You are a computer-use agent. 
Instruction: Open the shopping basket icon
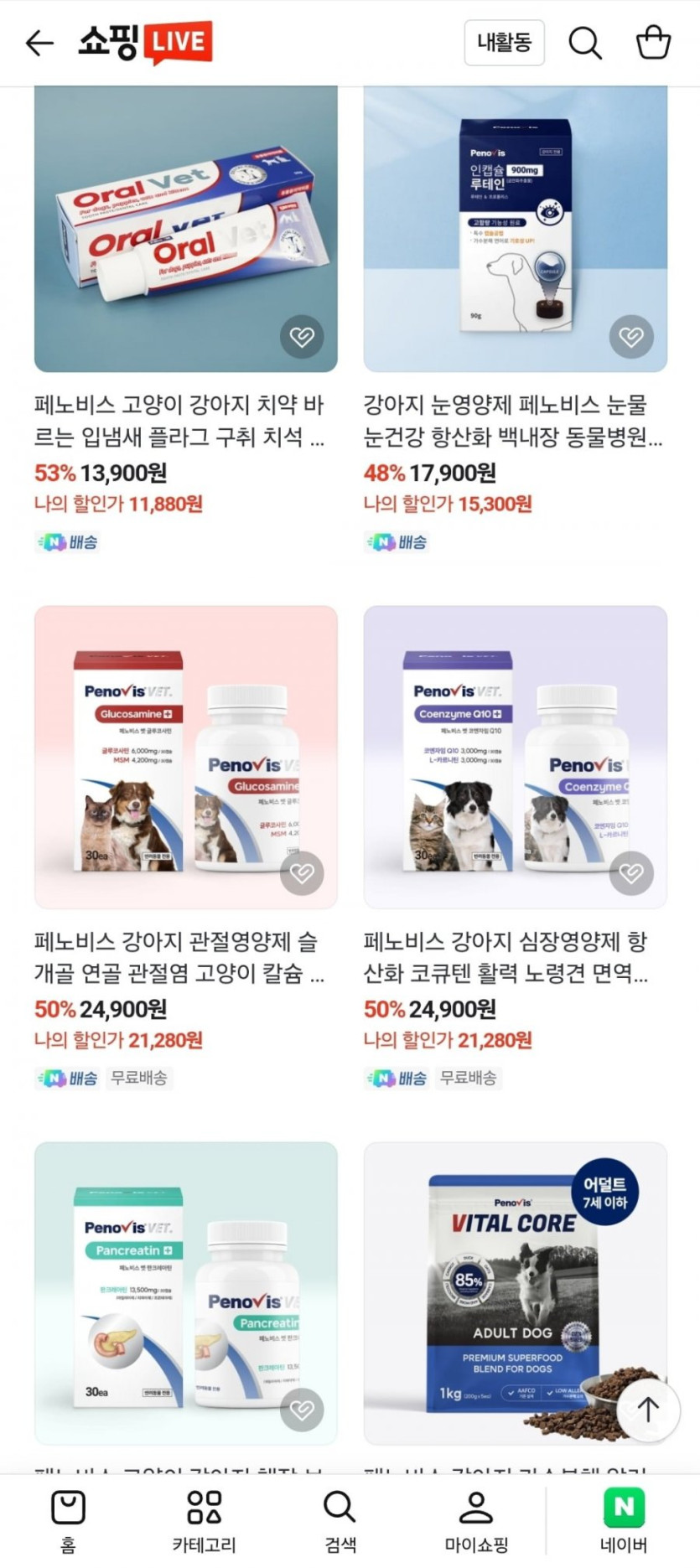coord(653,42)
